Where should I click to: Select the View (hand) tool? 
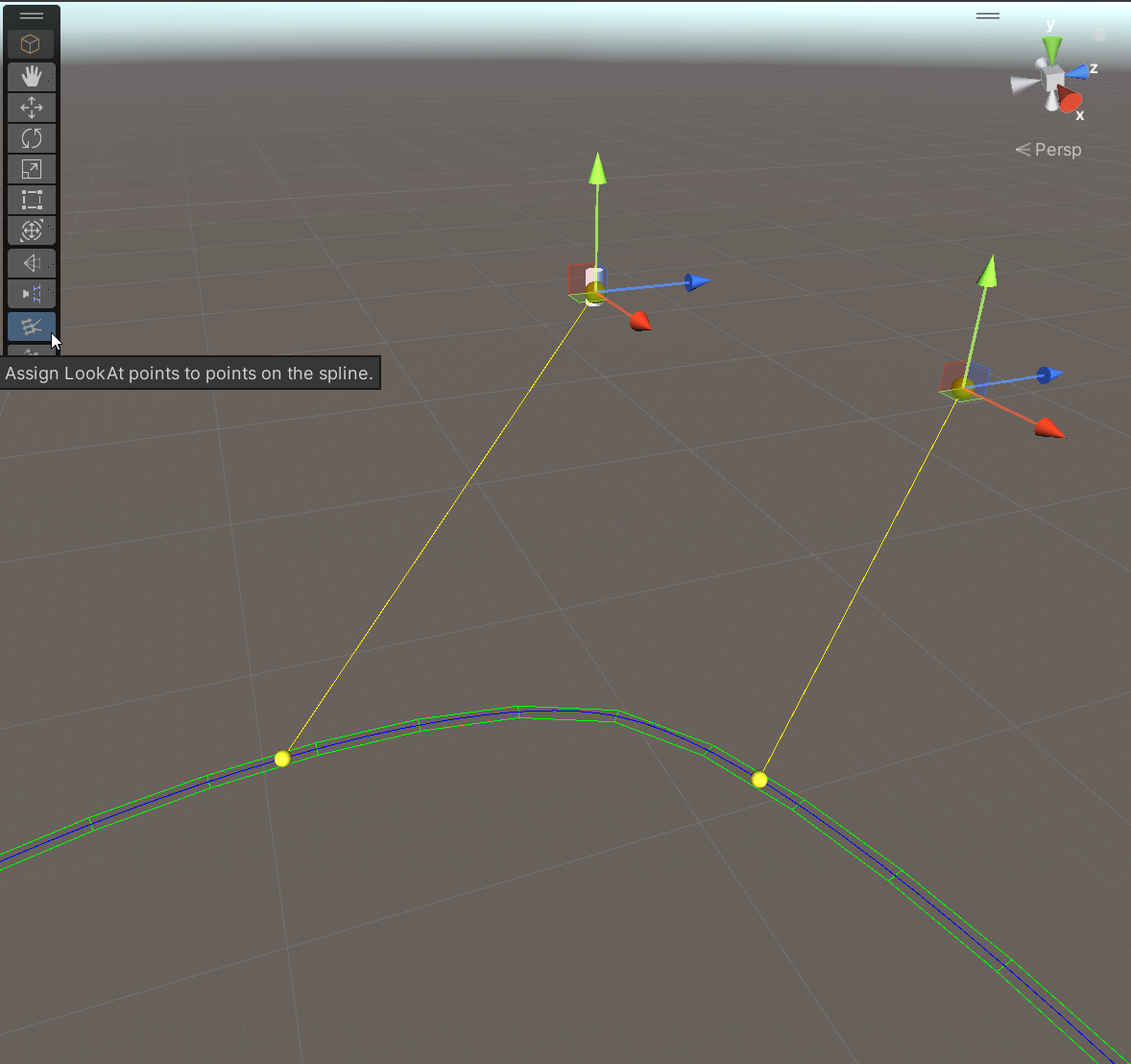[x=32, y=76]
